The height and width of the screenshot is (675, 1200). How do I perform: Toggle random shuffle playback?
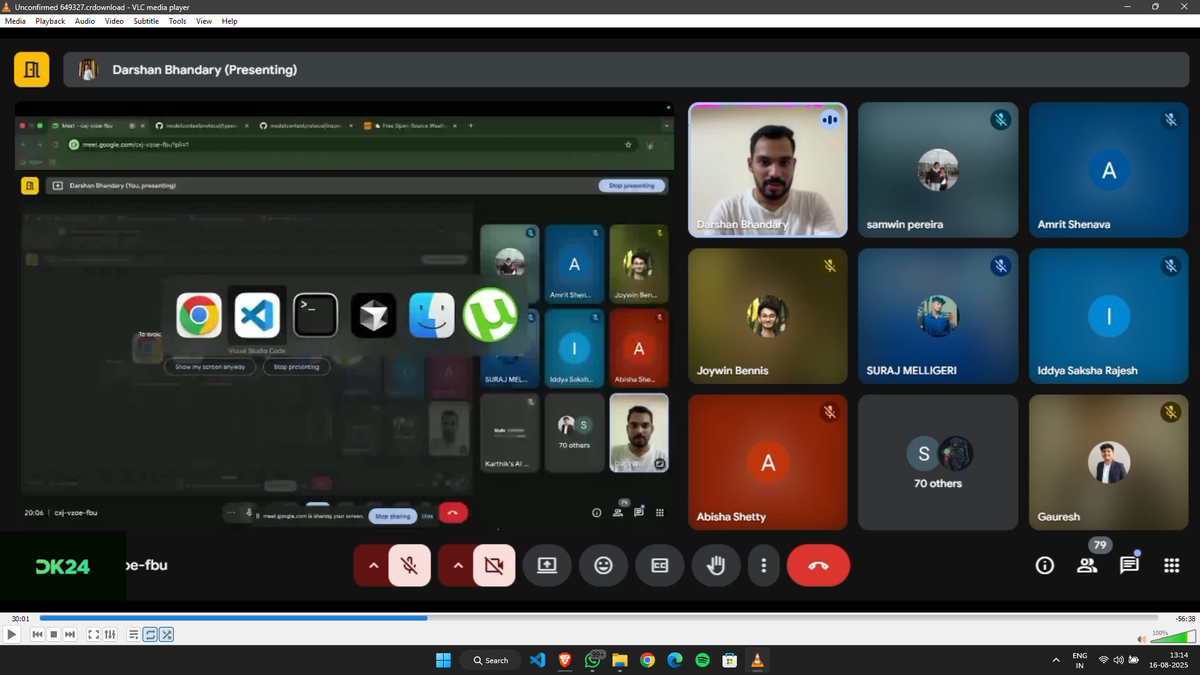point(166,634)
